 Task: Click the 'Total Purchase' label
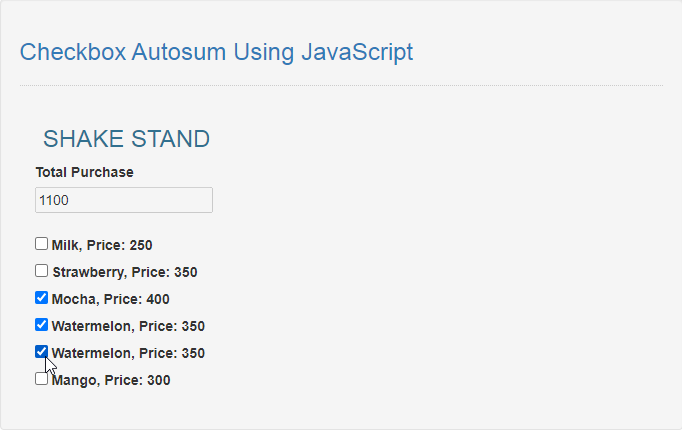(x=84, y=172)
